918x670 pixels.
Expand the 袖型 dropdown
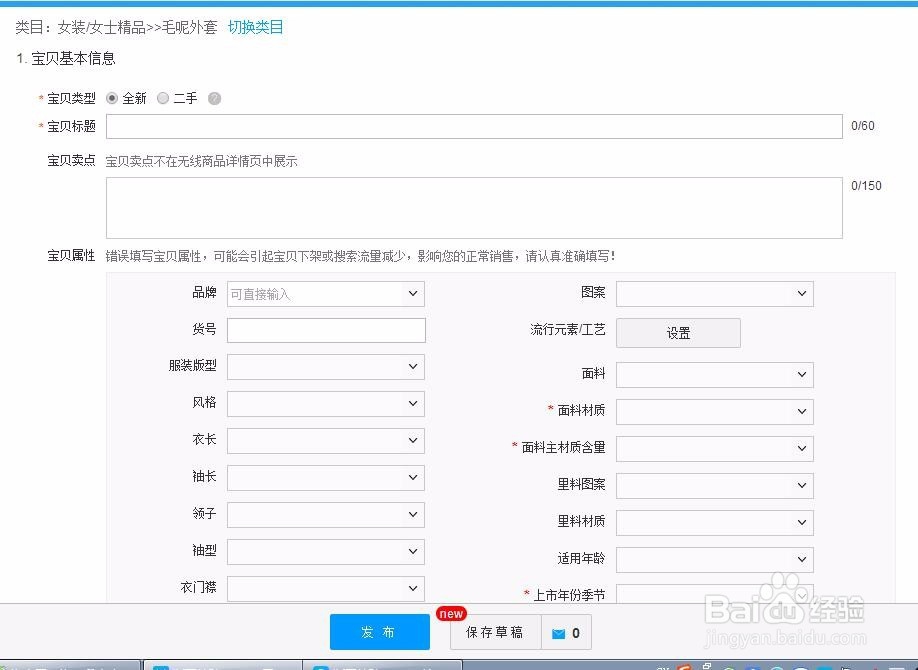pyautogui.click(x=326, y=552)
